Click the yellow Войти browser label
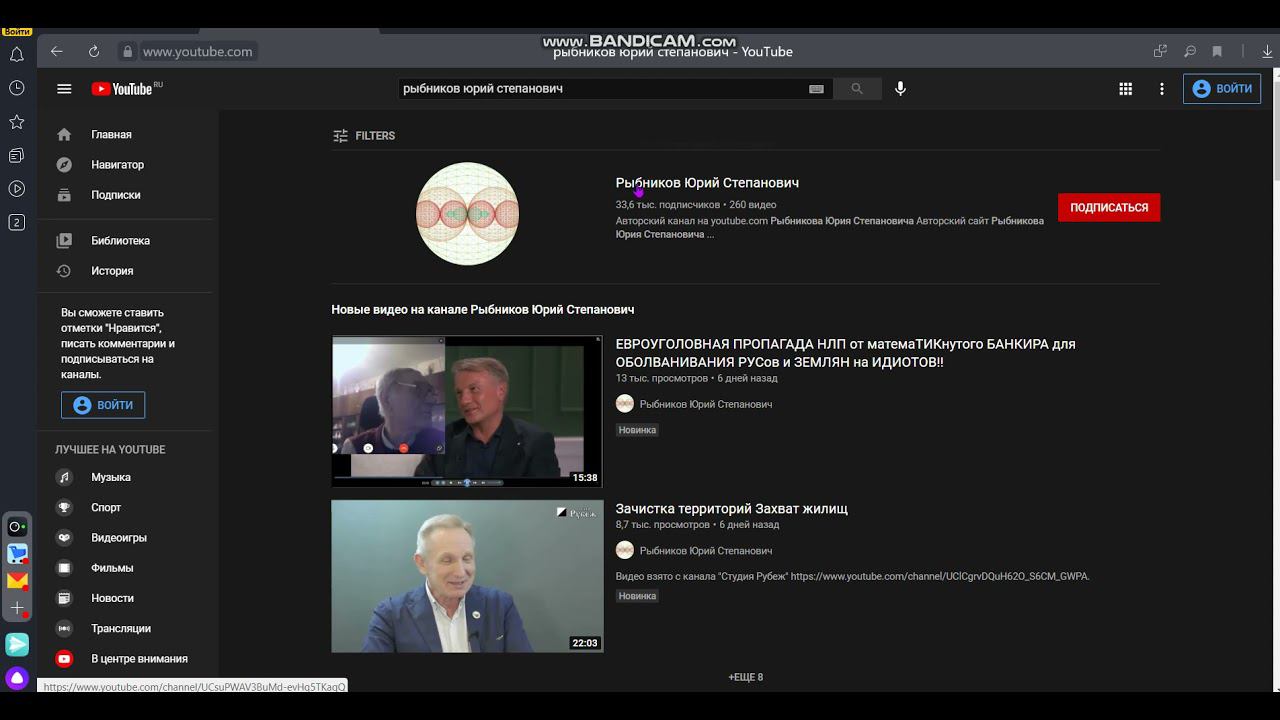 point(17,32)
